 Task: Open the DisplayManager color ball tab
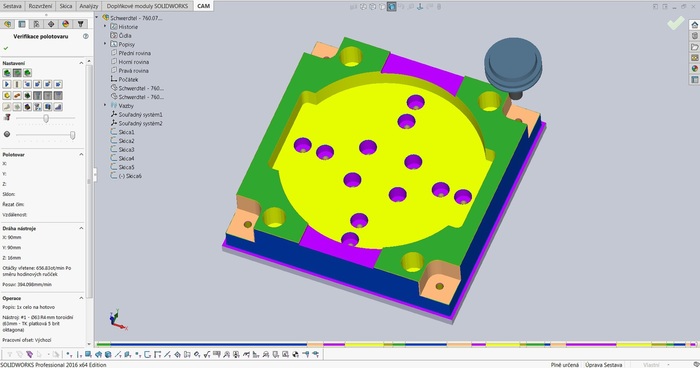coord(66,24)
